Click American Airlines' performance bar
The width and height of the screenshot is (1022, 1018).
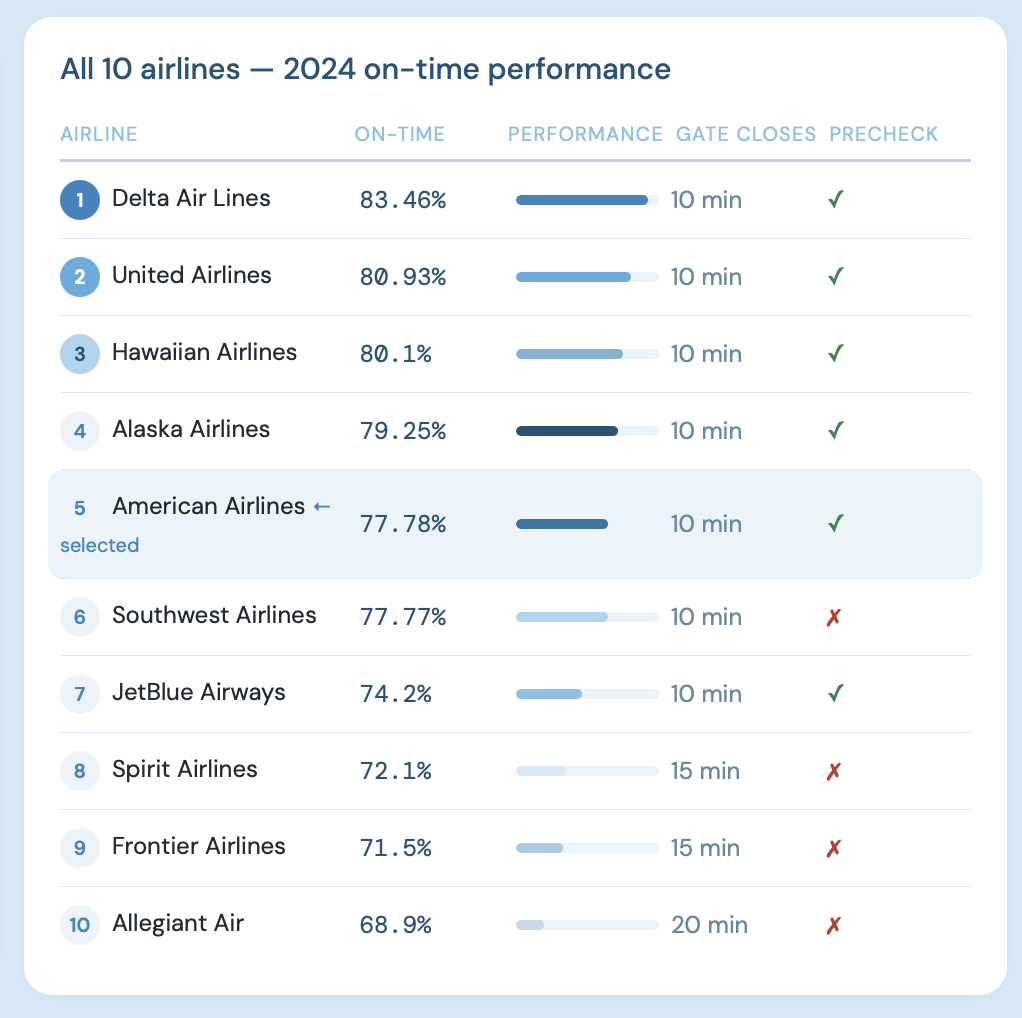click(x=562, y=524)
